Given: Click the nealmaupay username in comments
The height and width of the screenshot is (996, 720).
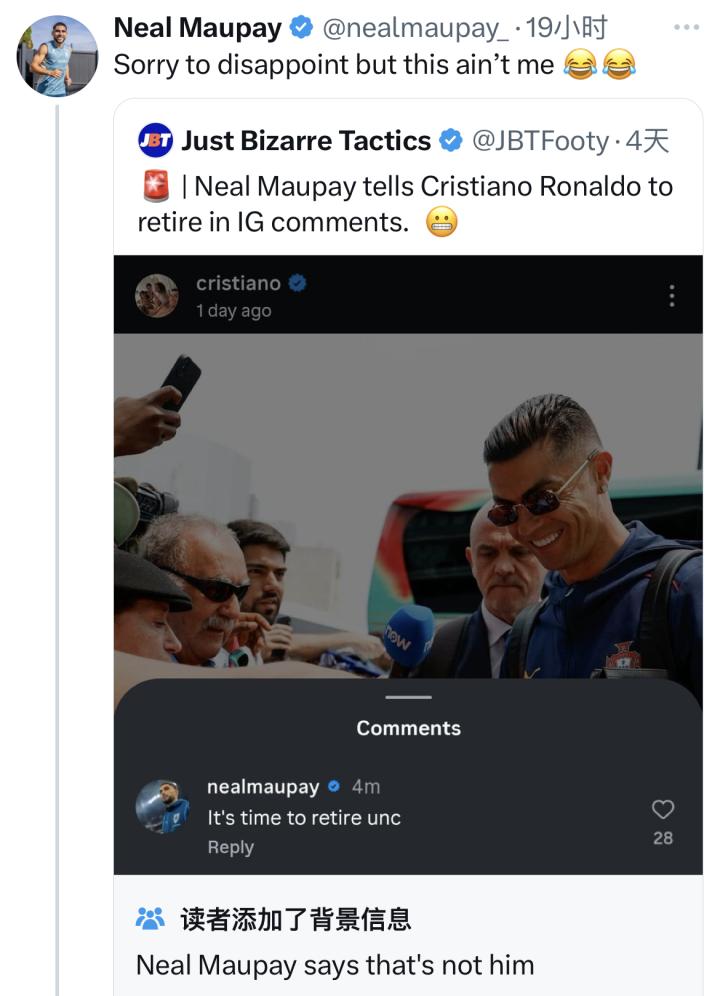Looking at the screenshot, I should pos(260,787).
